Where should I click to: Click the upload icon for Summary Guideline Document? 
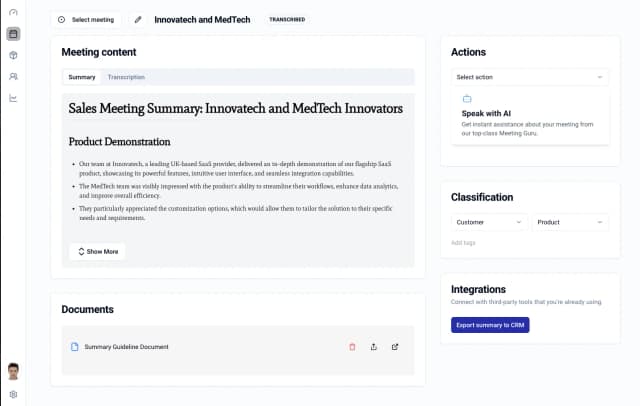point(373,347)
